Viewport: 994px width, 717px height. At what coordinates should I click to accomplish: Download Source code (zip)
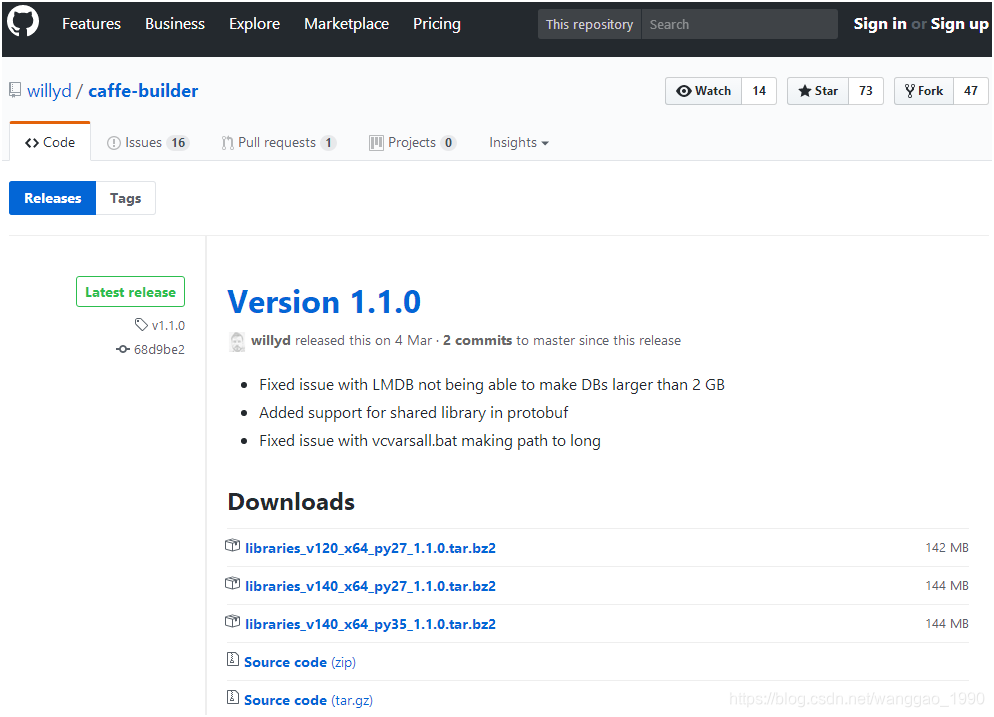[300, 662]
